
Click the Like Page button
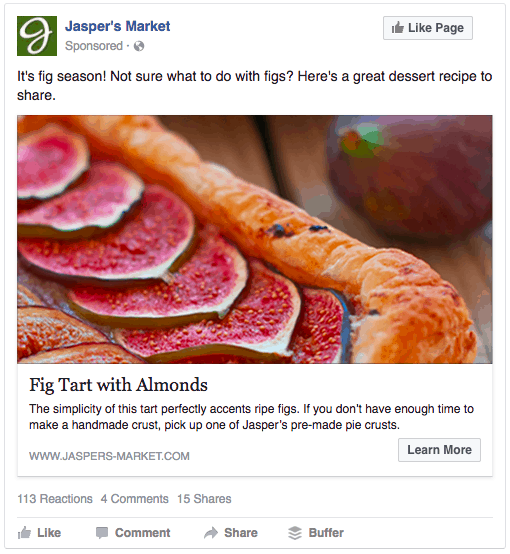[x=428, y=28]
